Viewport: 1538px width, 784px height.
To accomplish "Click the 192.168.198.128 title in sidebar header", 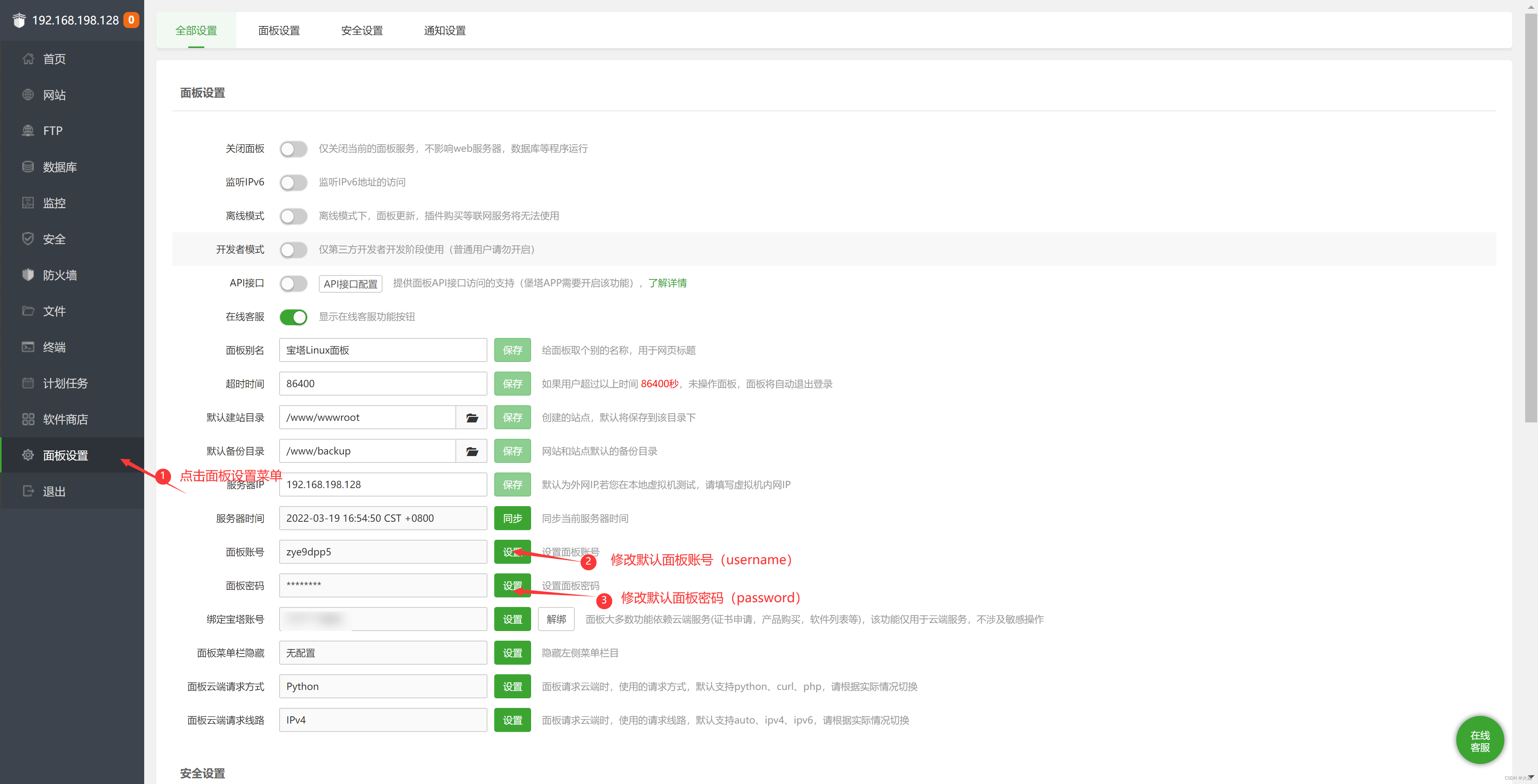I will point(75,20).
